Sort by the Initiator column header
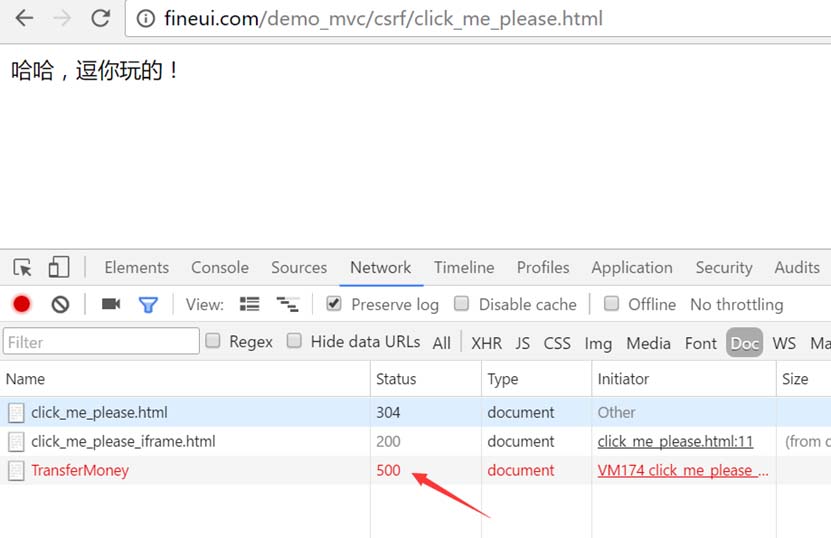 684,379
